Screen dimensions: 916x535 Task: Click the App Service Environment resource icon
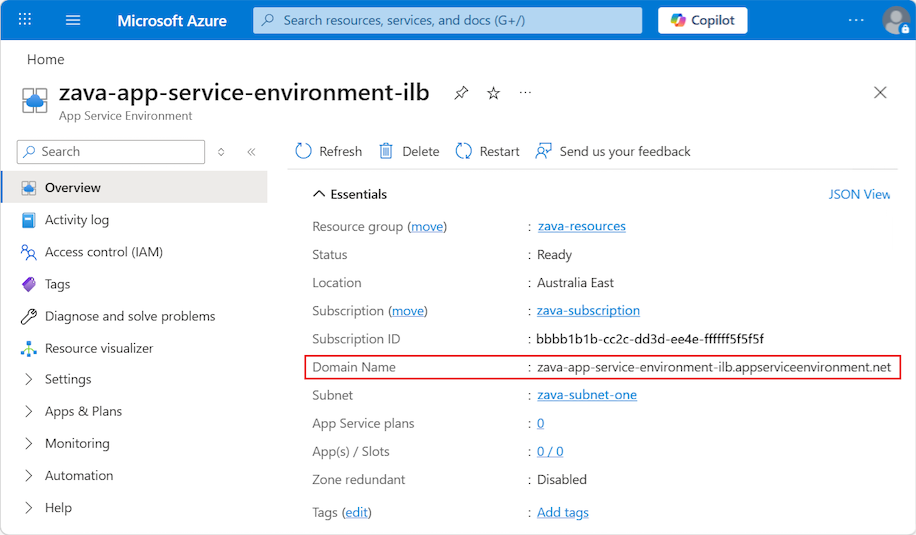pos(34,100)
